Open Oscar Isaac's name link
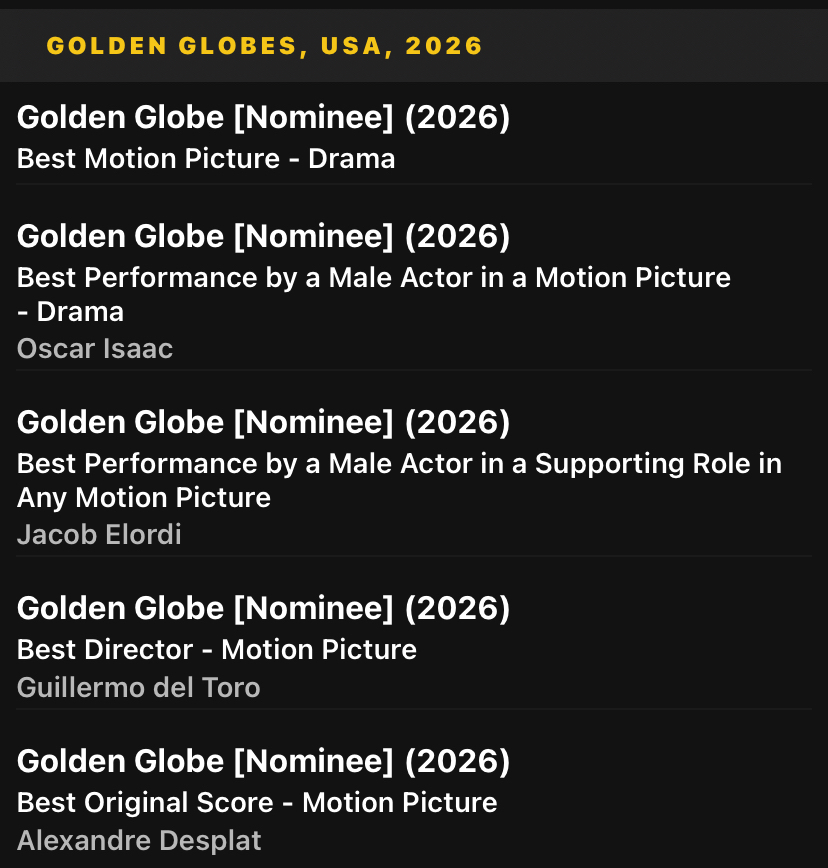The image size is (828, 868). (x=95, y=349)
